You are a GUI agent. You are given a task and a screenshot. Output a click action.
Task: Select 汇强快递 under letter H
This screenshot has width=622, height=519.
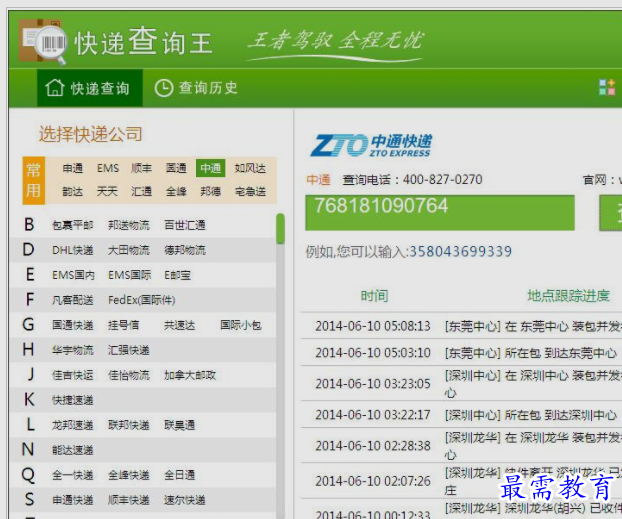129,350
